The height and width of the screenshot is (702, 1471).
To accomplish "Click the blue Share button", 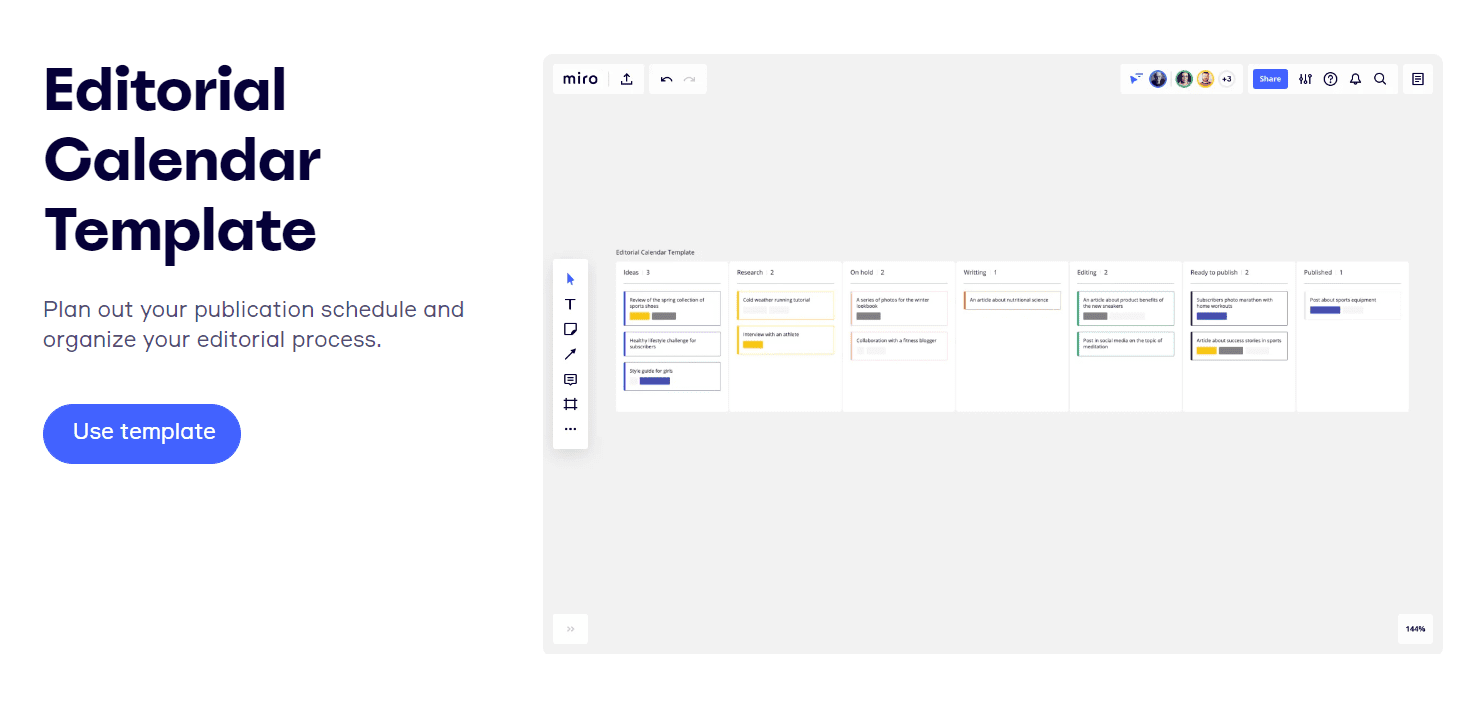I will (x=1270, y=79).
